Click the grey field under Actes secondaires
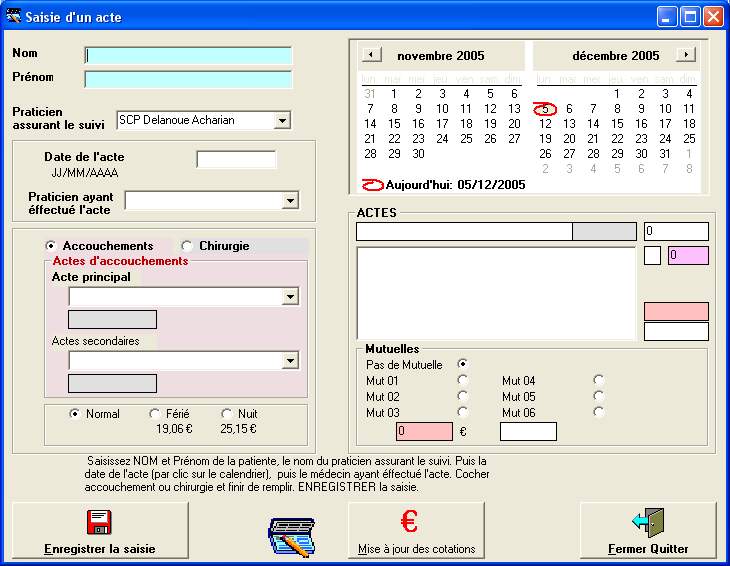Image resolution: width=730 pixels, height=566 pixels. pyautogui.click(x=112, y=384)
